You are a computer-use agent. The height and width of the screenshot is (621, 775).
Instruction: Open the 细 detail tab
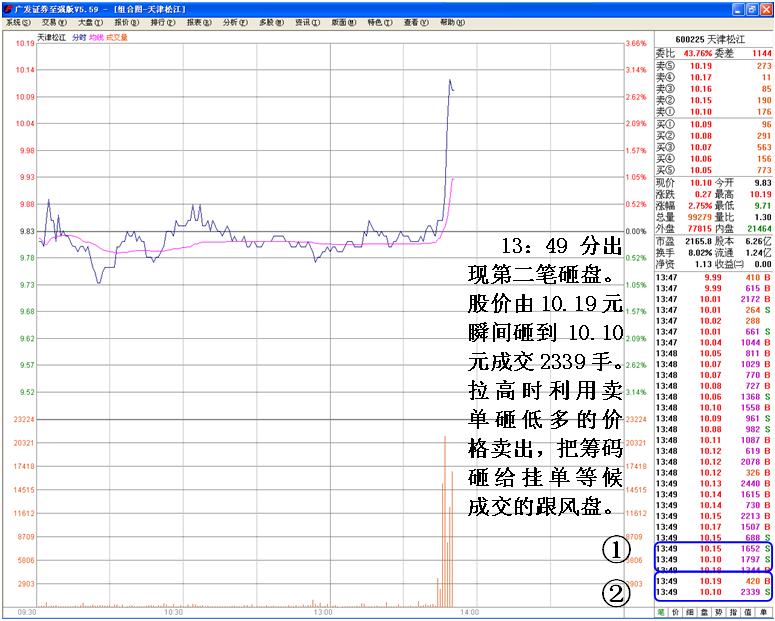click(x=691, y=609)
